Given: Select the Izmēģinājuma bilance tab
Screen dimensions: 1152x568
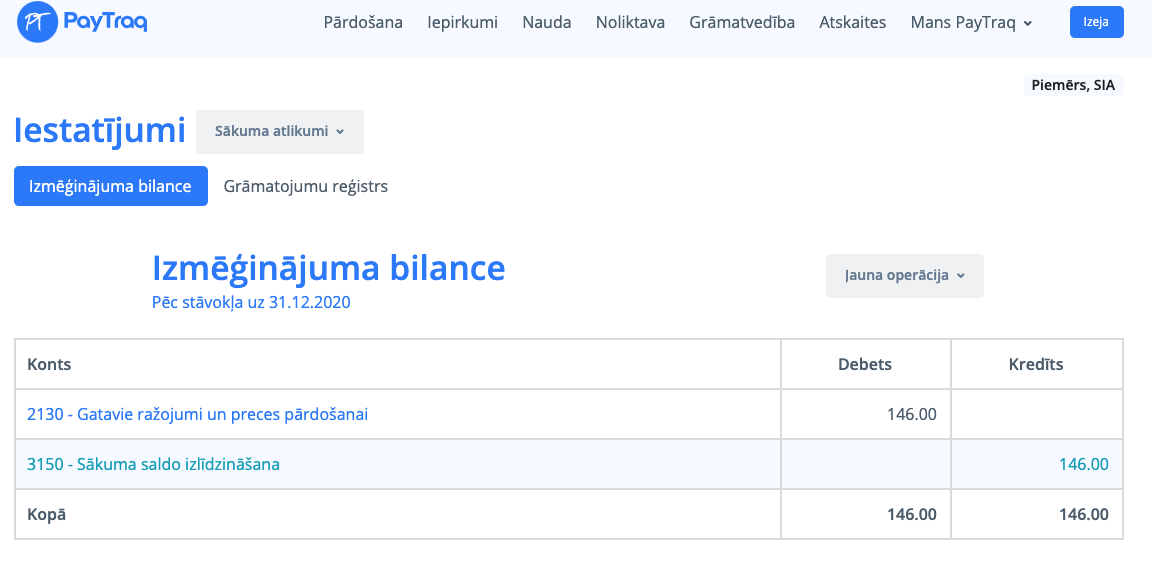Looking at the screenshot, I should [111, 186].
